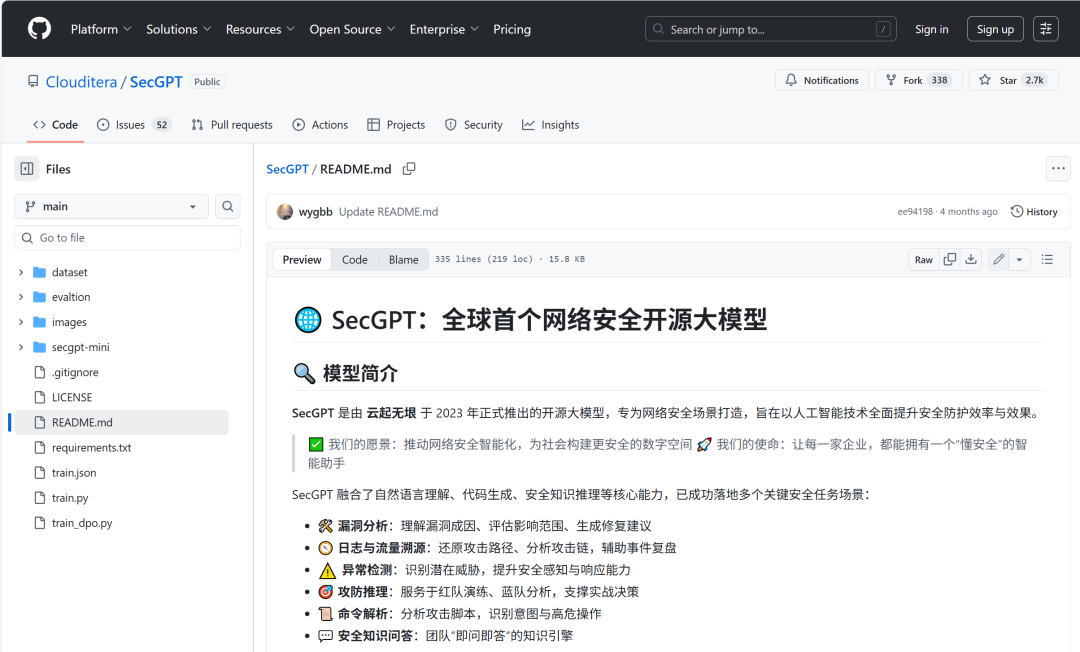1080x652 pixels.
Task: Open the GitHub home logo
Action: (39, 29)
